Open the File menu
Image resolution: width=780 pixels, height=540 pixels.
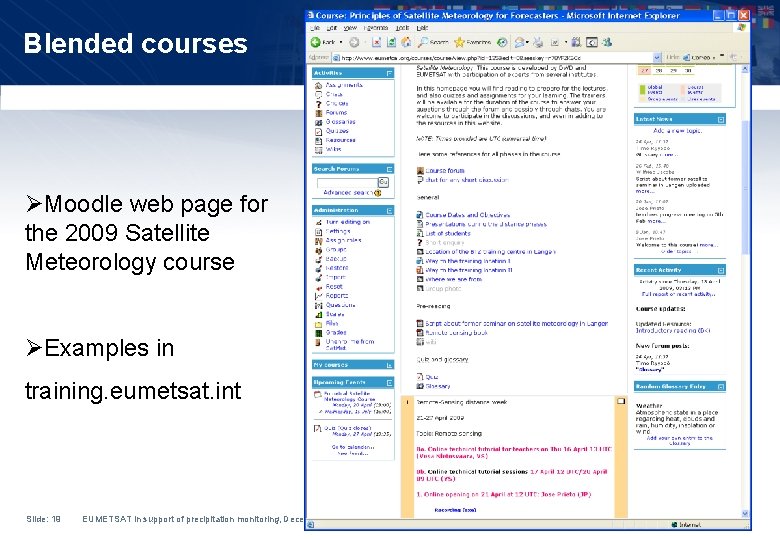[x=315, y=28]
